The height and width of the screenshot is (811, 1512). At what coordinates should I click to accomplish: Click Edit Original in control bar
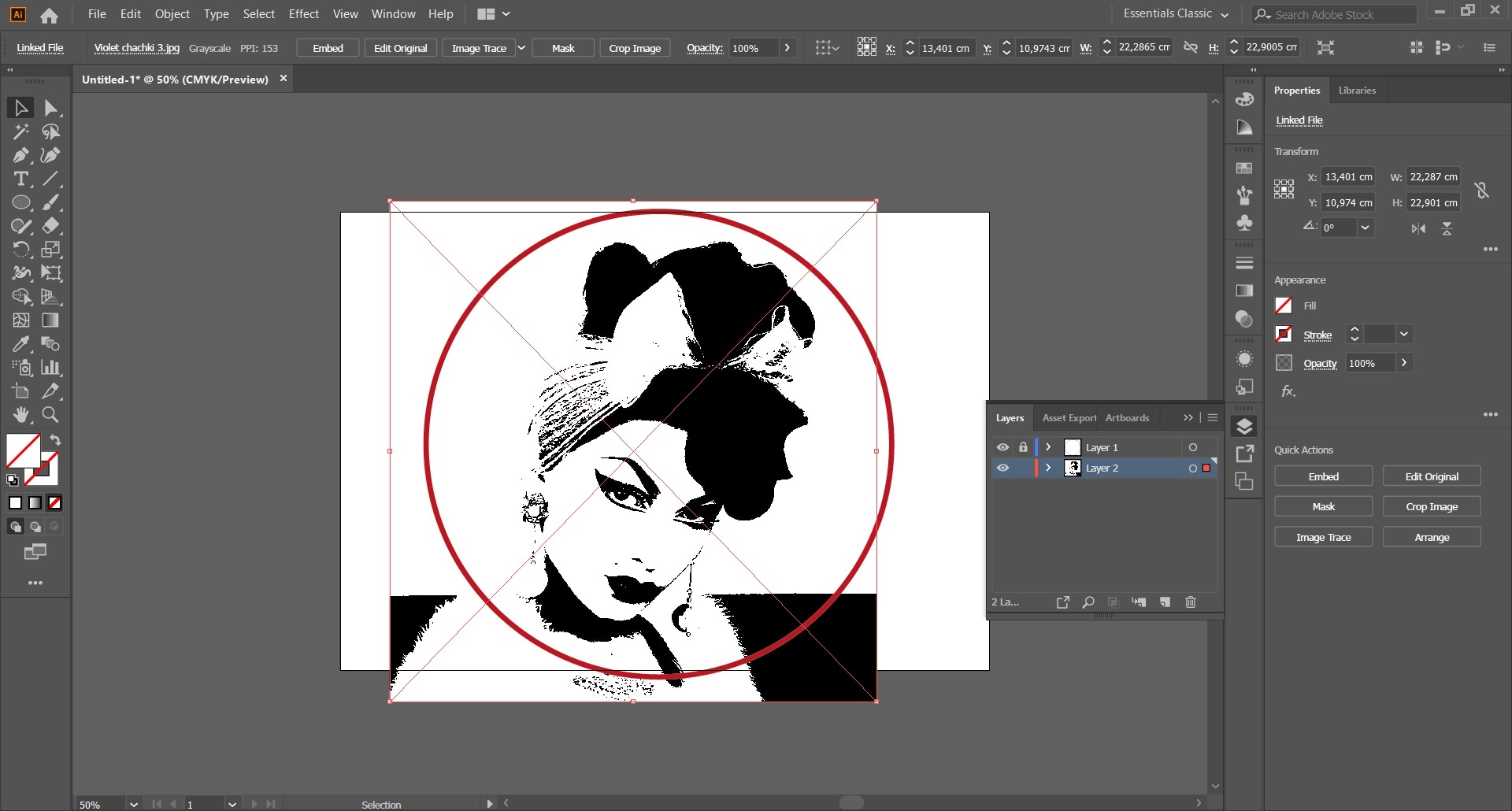point(400,48)
